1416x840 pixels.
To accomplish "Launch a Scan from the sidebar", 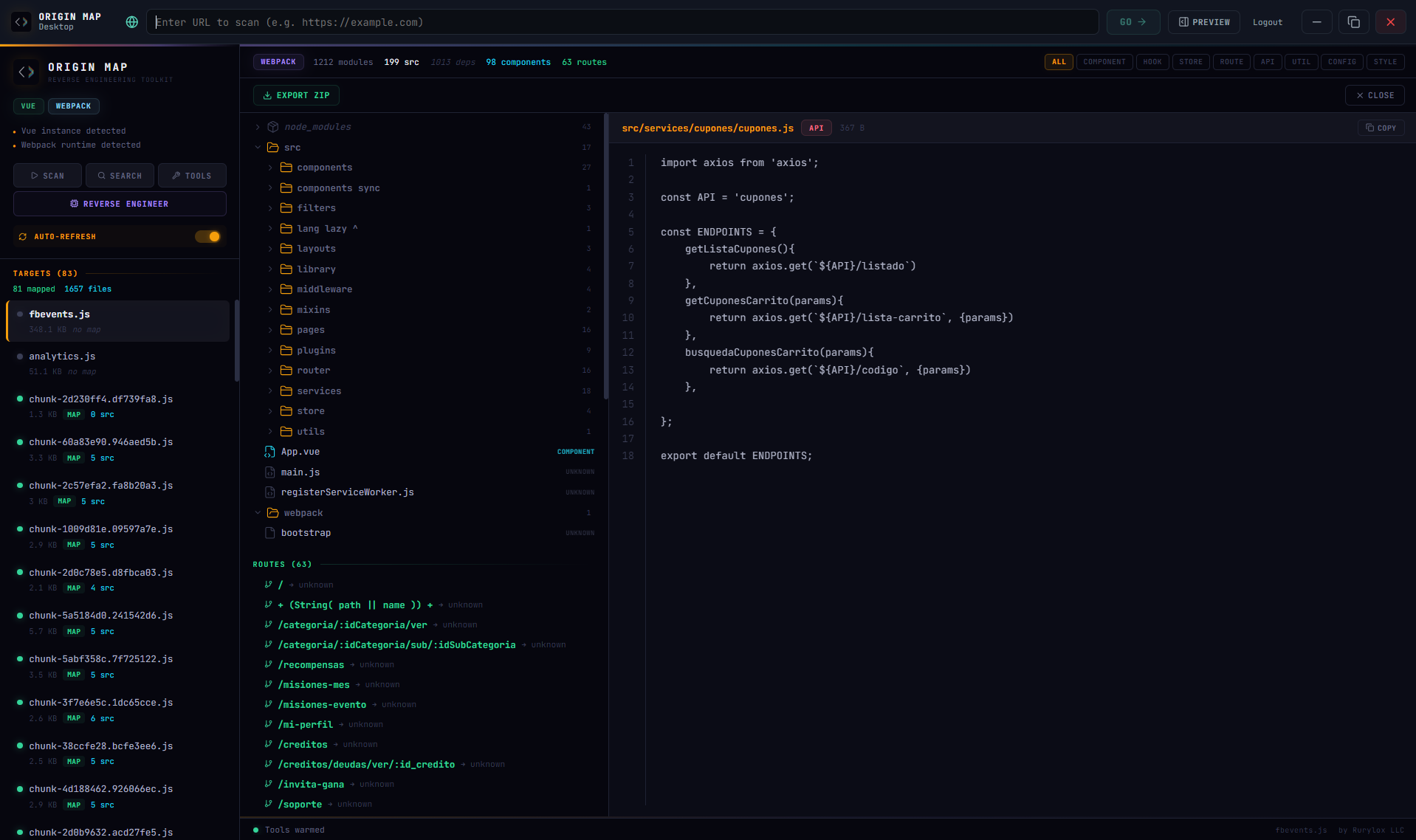I will [47, 175].
